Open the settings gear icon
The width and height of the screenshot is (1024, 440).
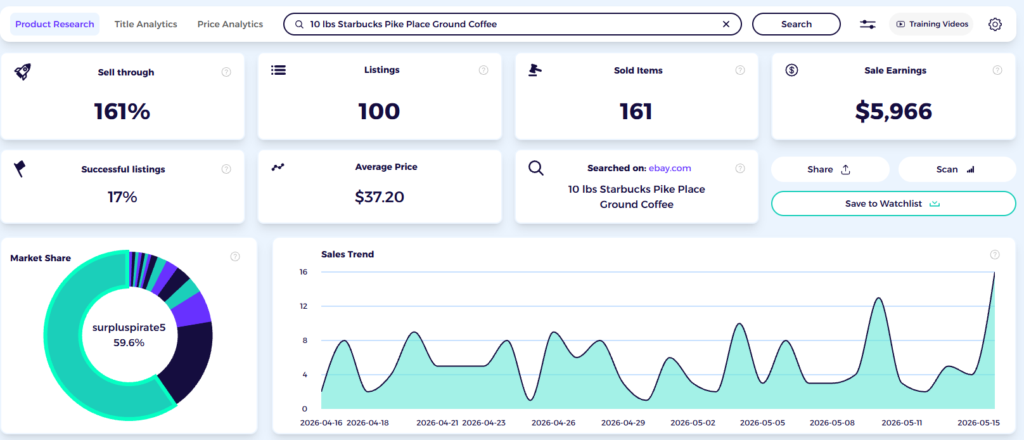pyautogui.click(x=995, y=24)
